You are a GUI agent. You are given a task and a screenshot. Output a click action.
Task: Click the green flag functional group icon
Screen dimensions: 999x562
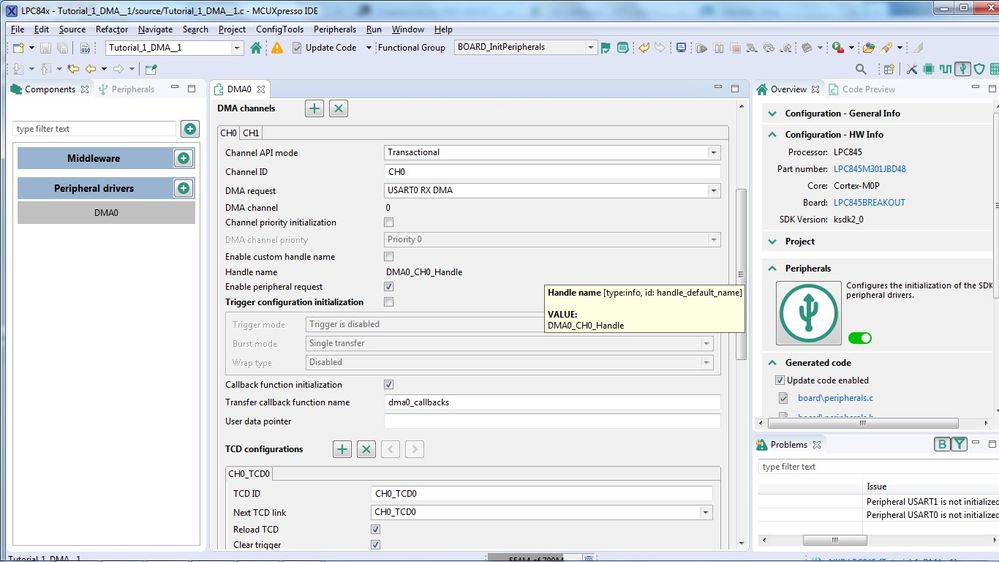click(605, 48)
